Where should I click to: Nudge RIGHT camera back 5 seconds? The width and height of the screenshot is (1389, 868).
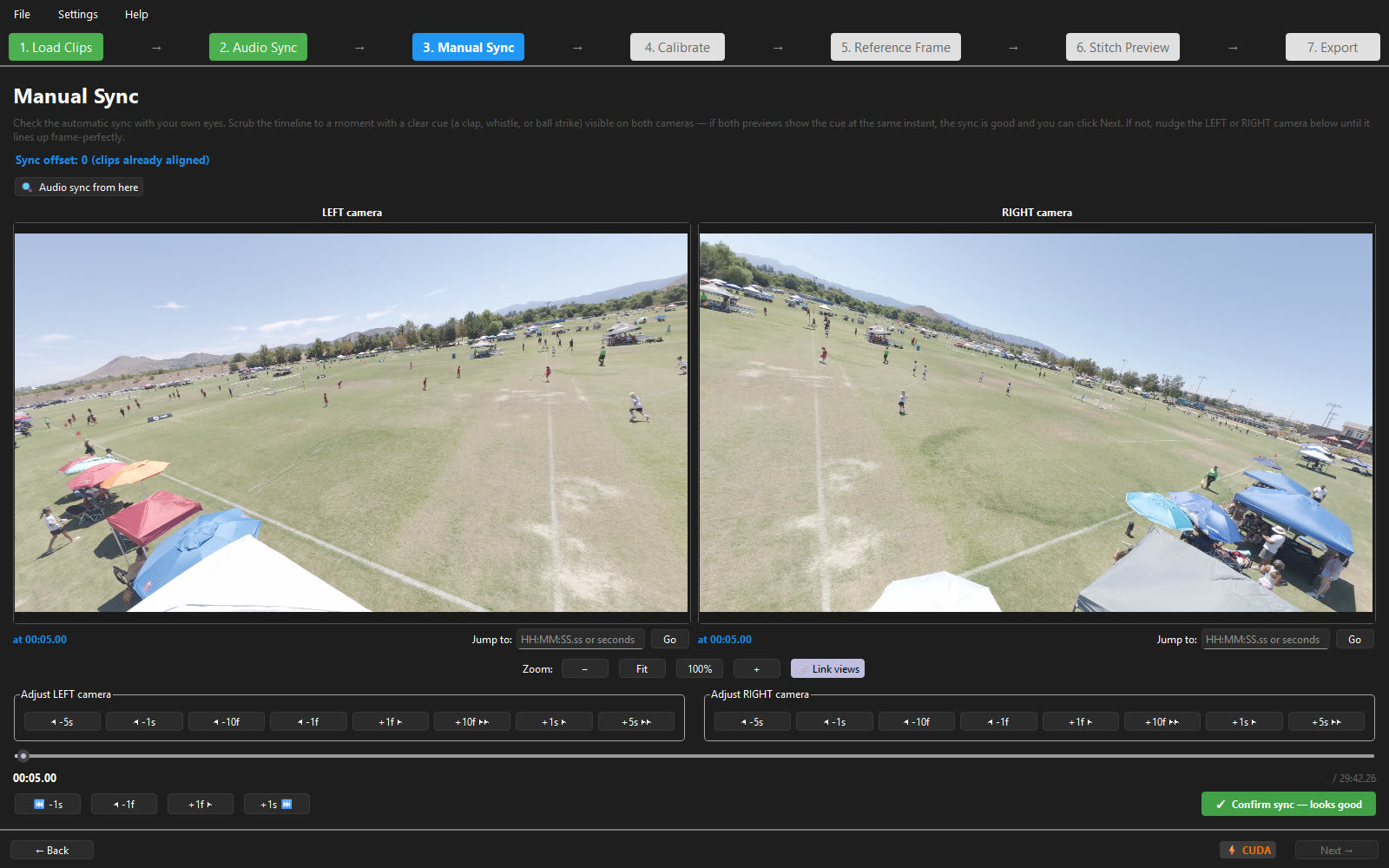tap(752, 721)
